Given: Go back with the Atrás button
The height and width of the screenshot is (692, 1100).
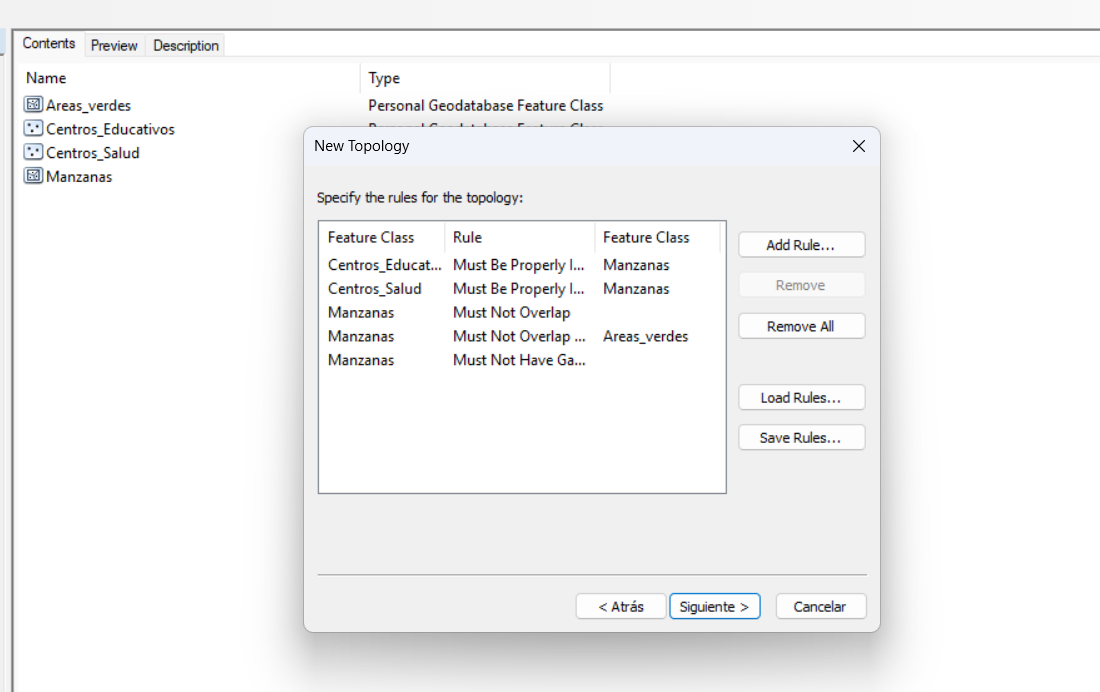Looking at the screenshot, I should pos(621,607).
